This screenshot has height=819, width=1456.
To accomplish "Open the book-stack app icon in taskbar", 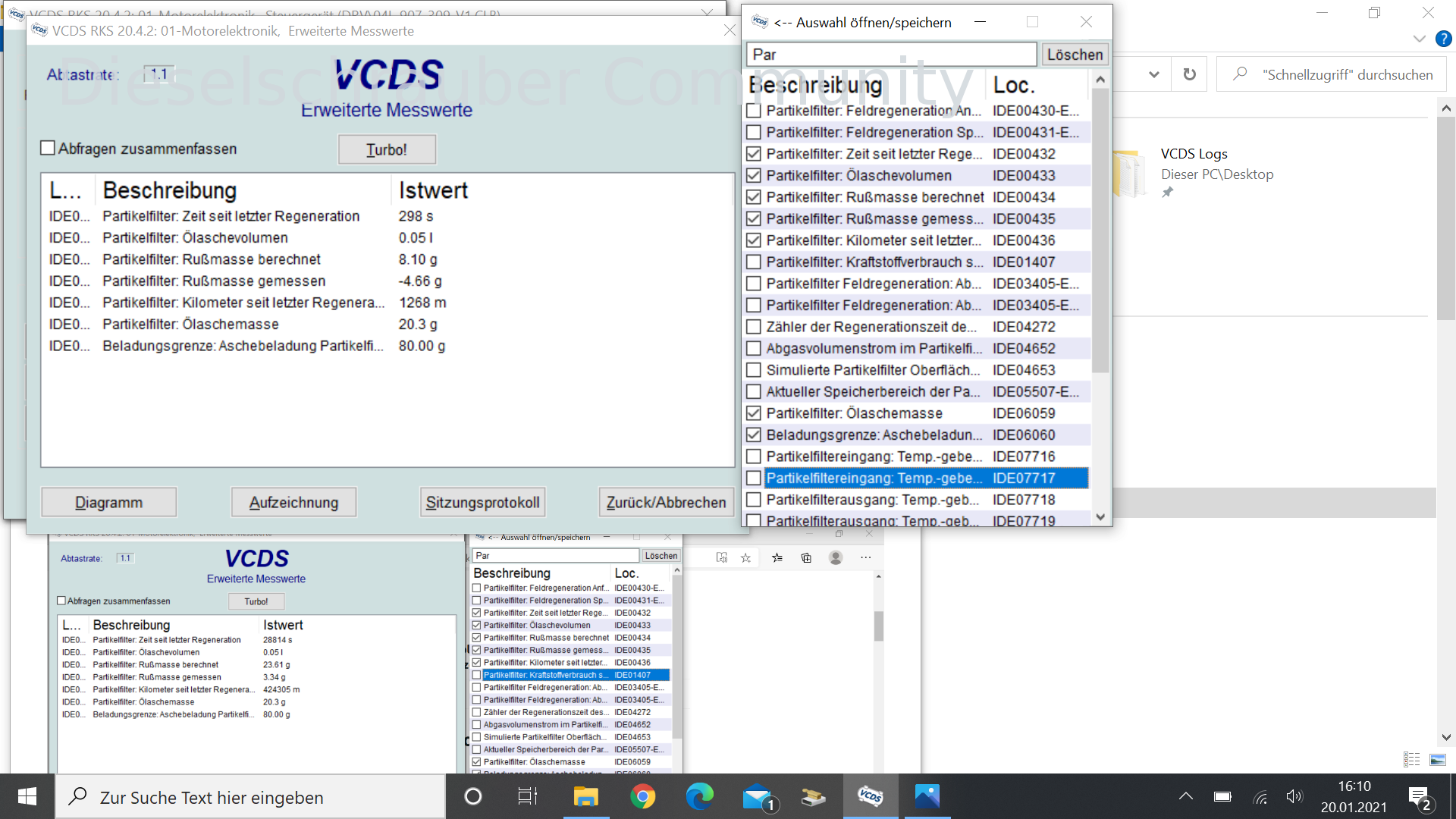I will point(813,796).
